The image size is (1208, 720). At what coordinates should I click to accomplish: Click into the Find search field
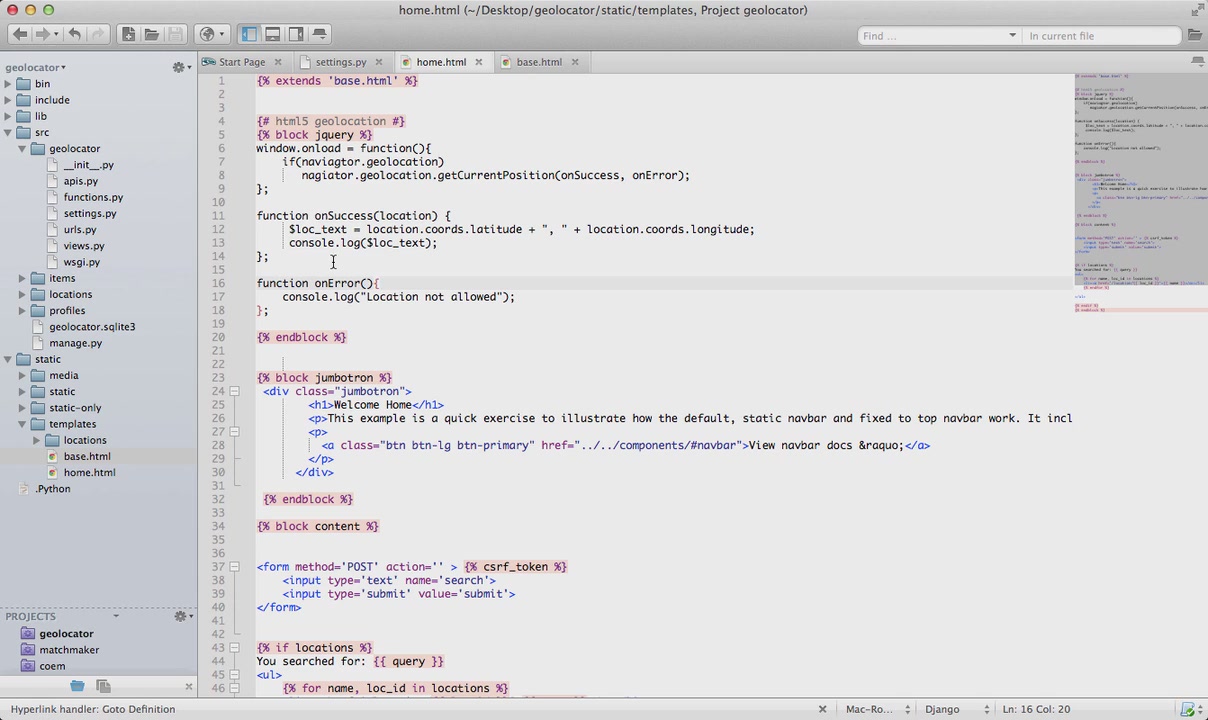[x=932, y=36]
